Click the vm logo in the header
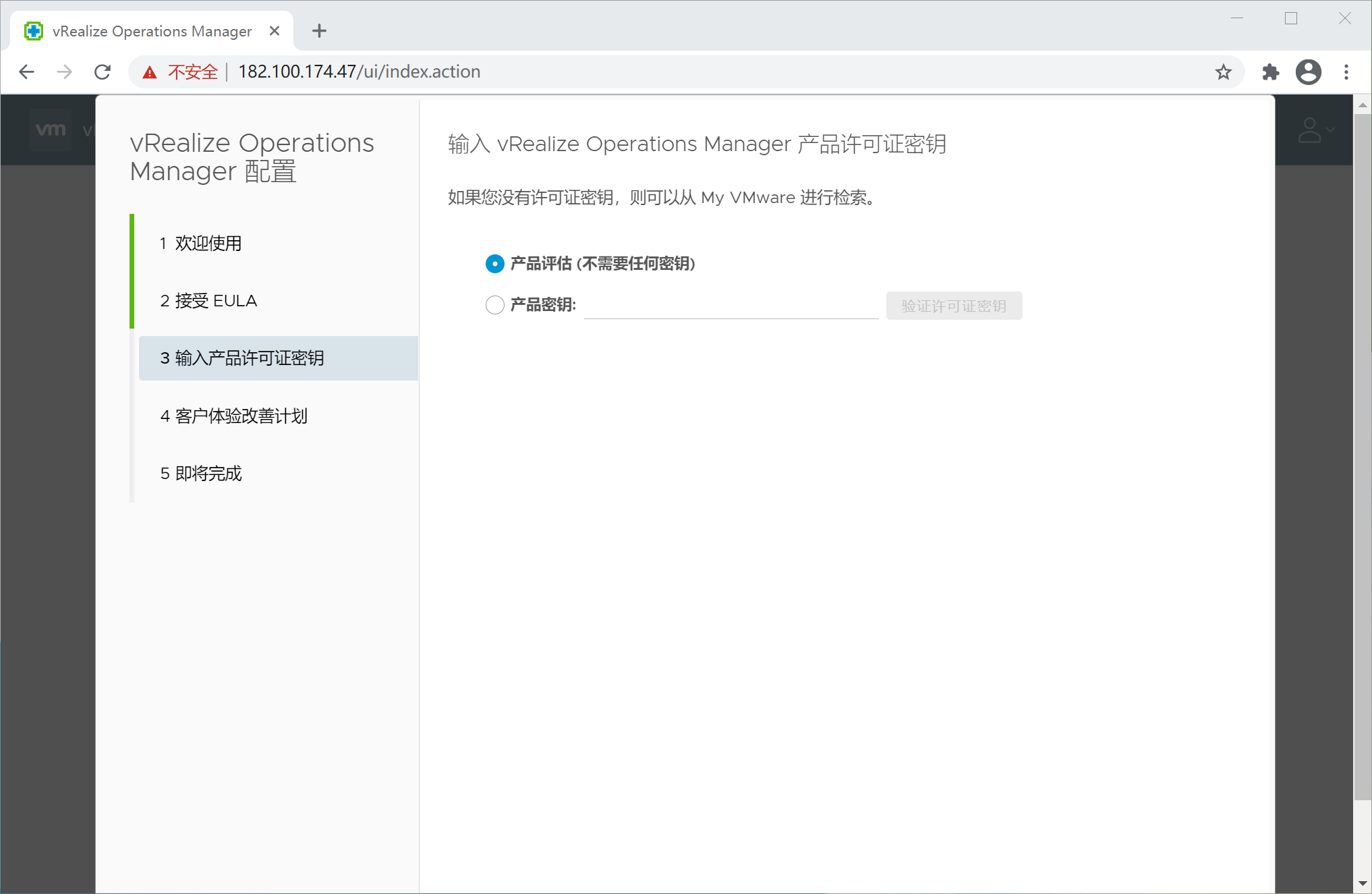1372x894 pixels. (51, 130)
